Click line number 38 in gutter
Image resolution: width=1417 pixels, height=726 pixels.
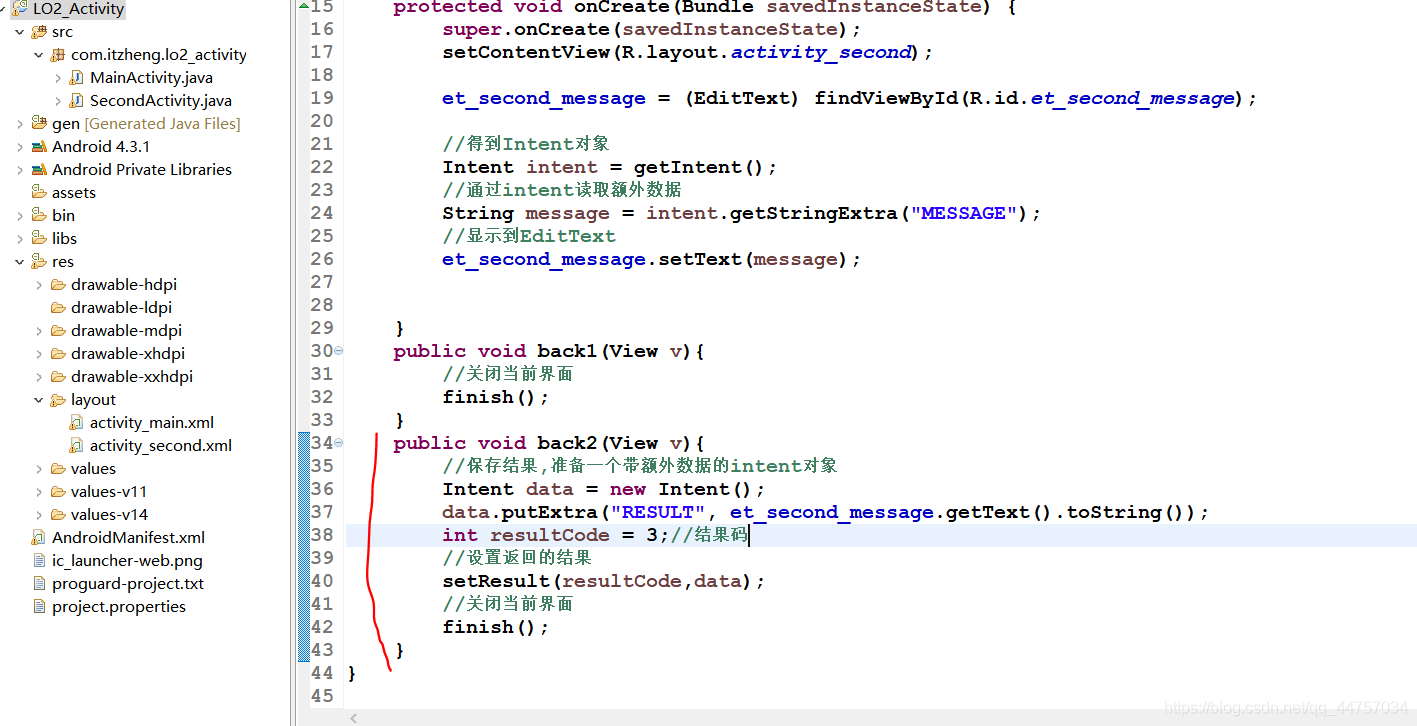(322, 535)
